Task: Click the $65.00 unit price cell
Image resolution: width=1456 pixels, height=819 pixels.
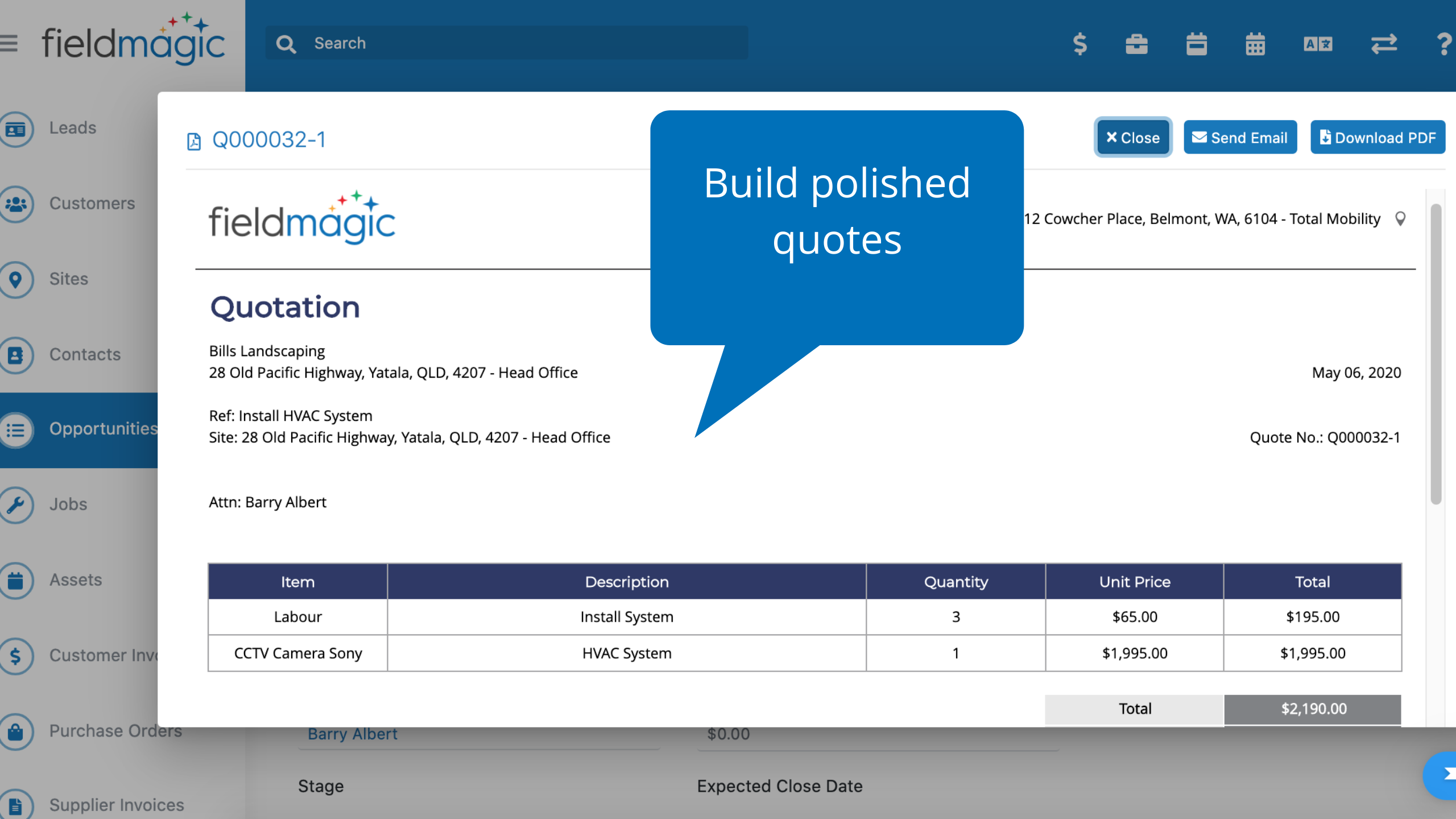Action: tap(1135, 617)
